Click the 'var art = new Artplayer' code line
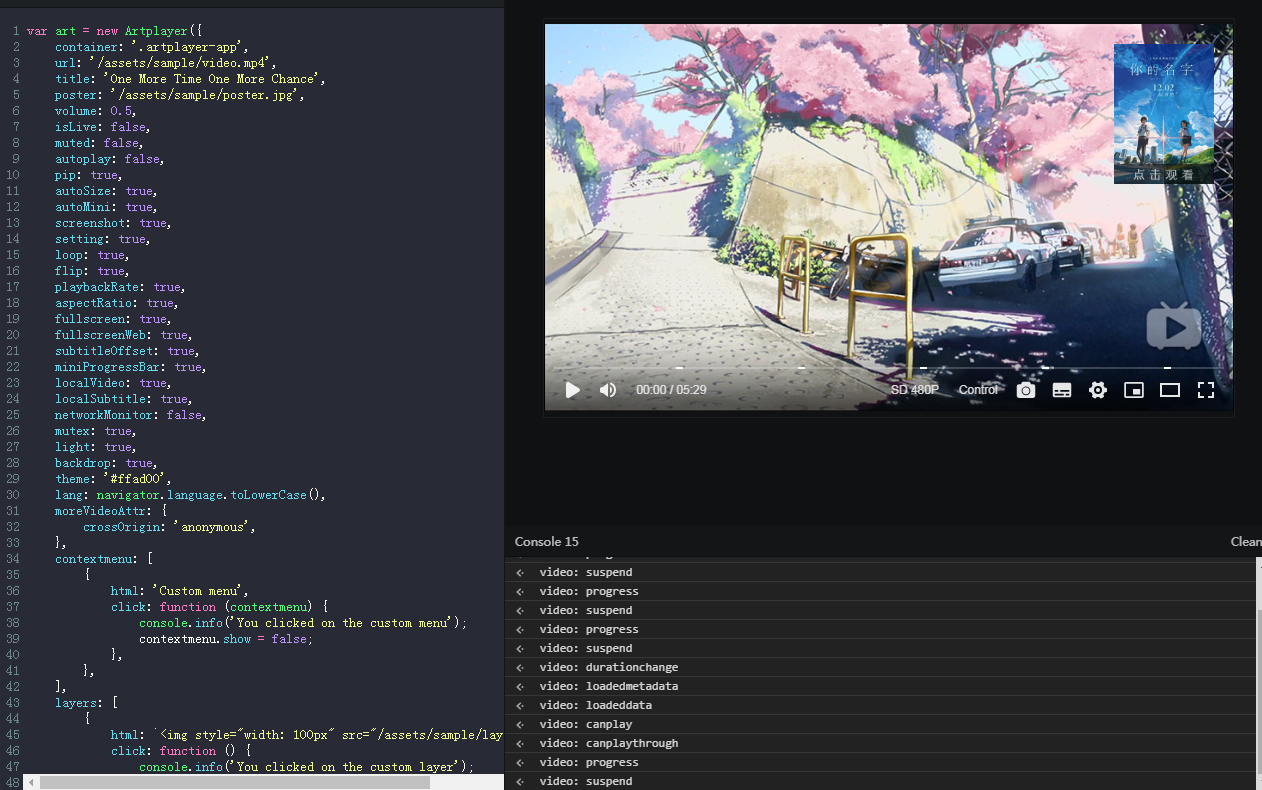Image resolution: width=1262 pixels, height=790 pixels. tap(114, 31)
